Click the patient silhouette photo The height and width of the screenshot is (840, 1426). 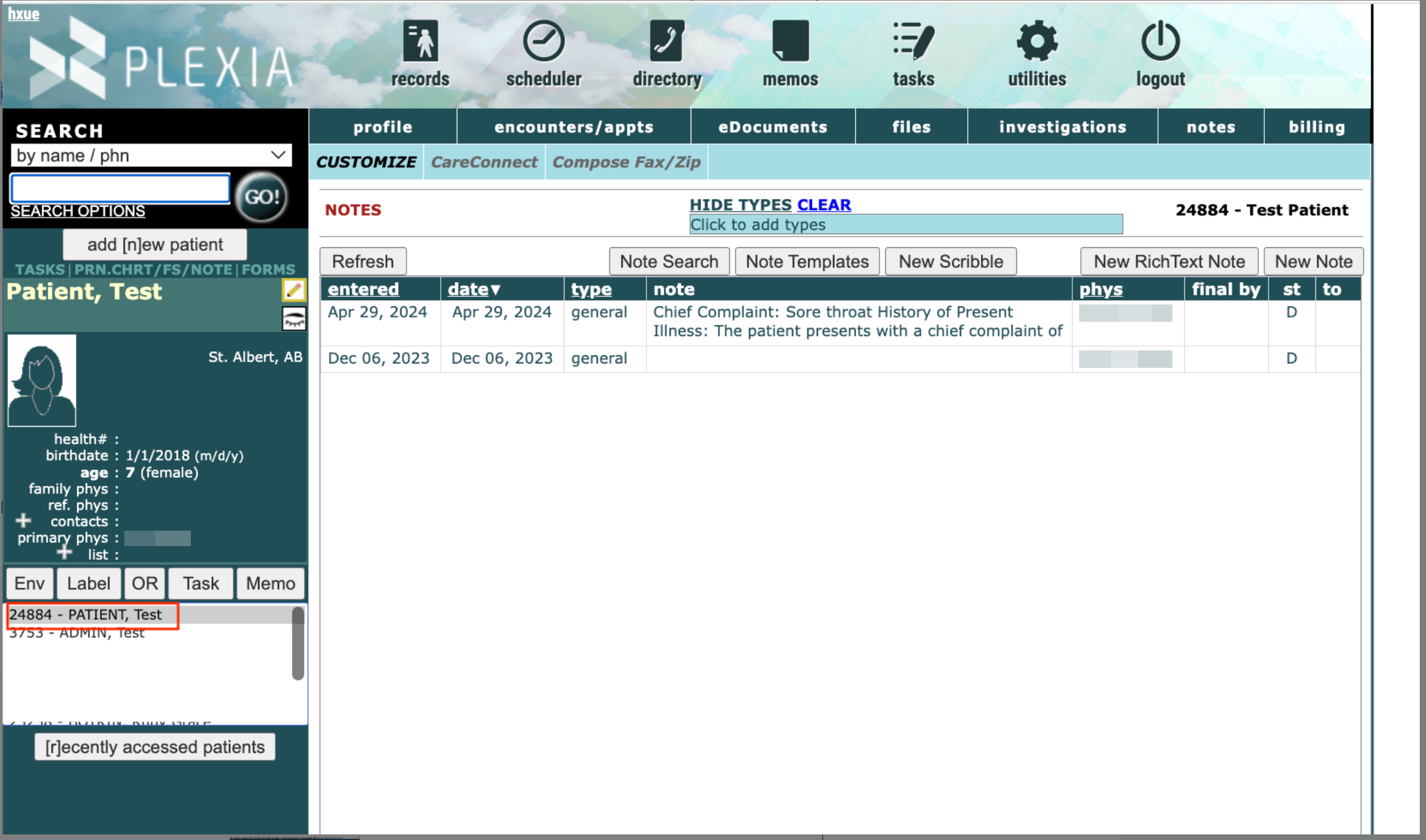coord(42,380)
